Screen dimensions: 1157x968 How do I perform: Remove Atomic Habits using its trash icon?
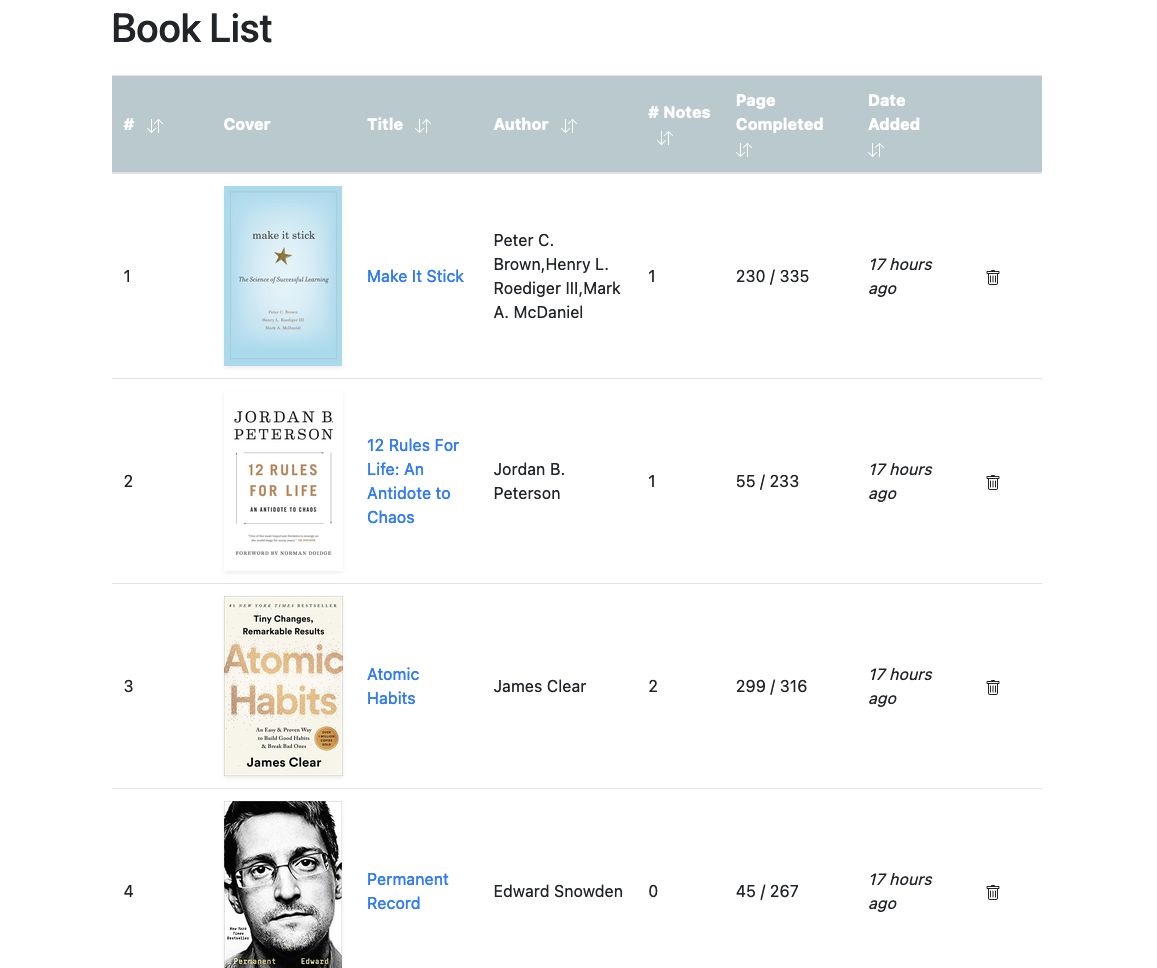(x=992, y=688)
